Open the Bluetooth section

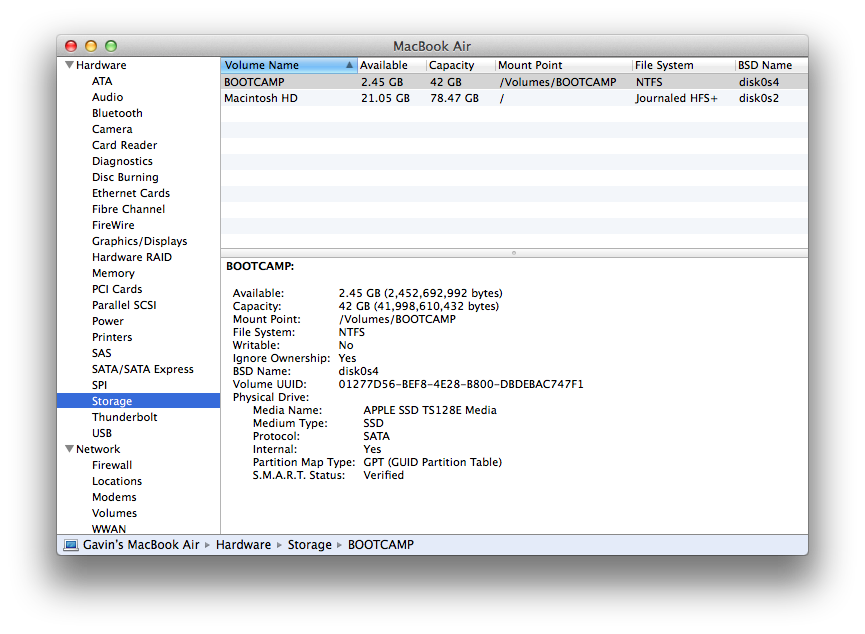pos(117,113)
